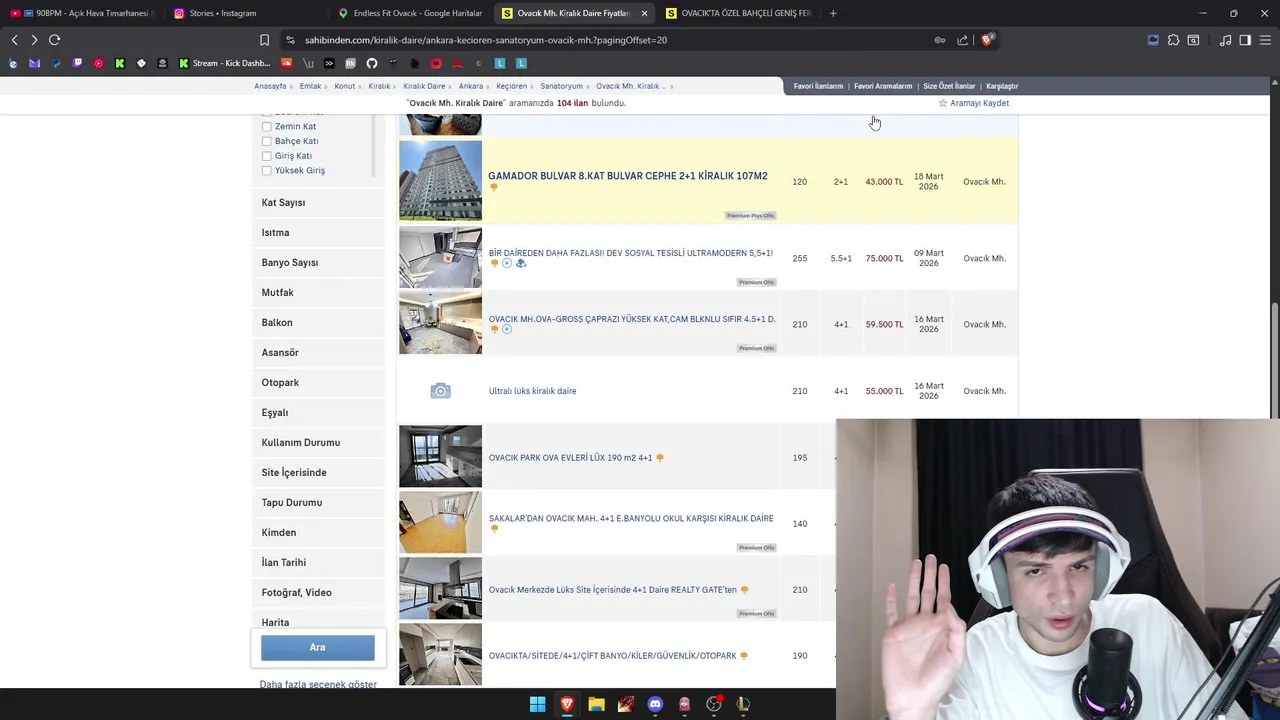Expand the Kat Sayısı filter
This screenshot has height=720, width=1280.
click(x=318, y=203)
